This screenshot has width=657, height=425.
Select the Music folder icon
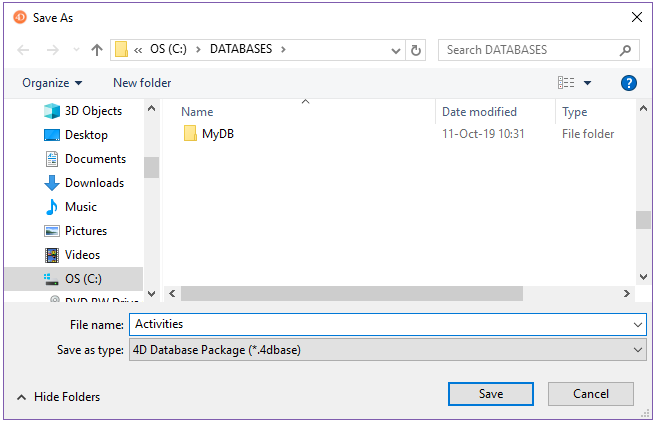pos(53,207)
